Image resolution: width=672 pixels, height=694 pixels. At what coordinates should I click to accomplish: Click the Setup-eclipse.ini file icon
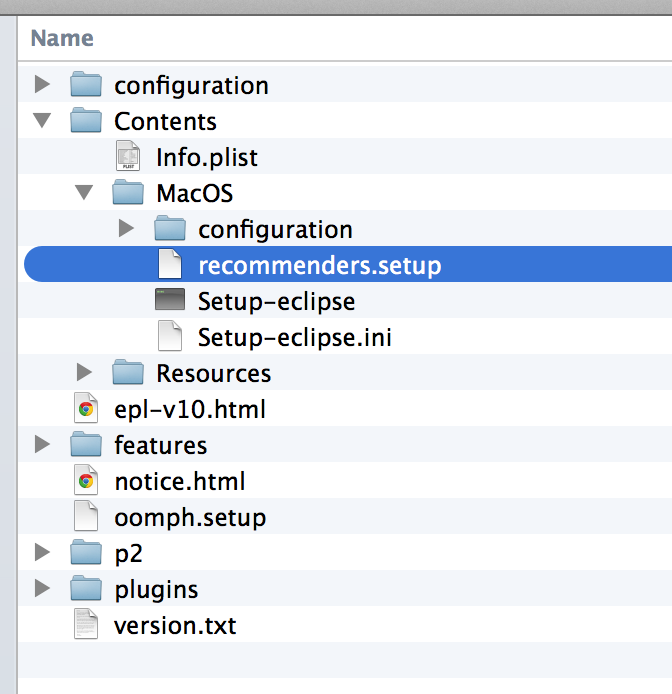(170, 336)
